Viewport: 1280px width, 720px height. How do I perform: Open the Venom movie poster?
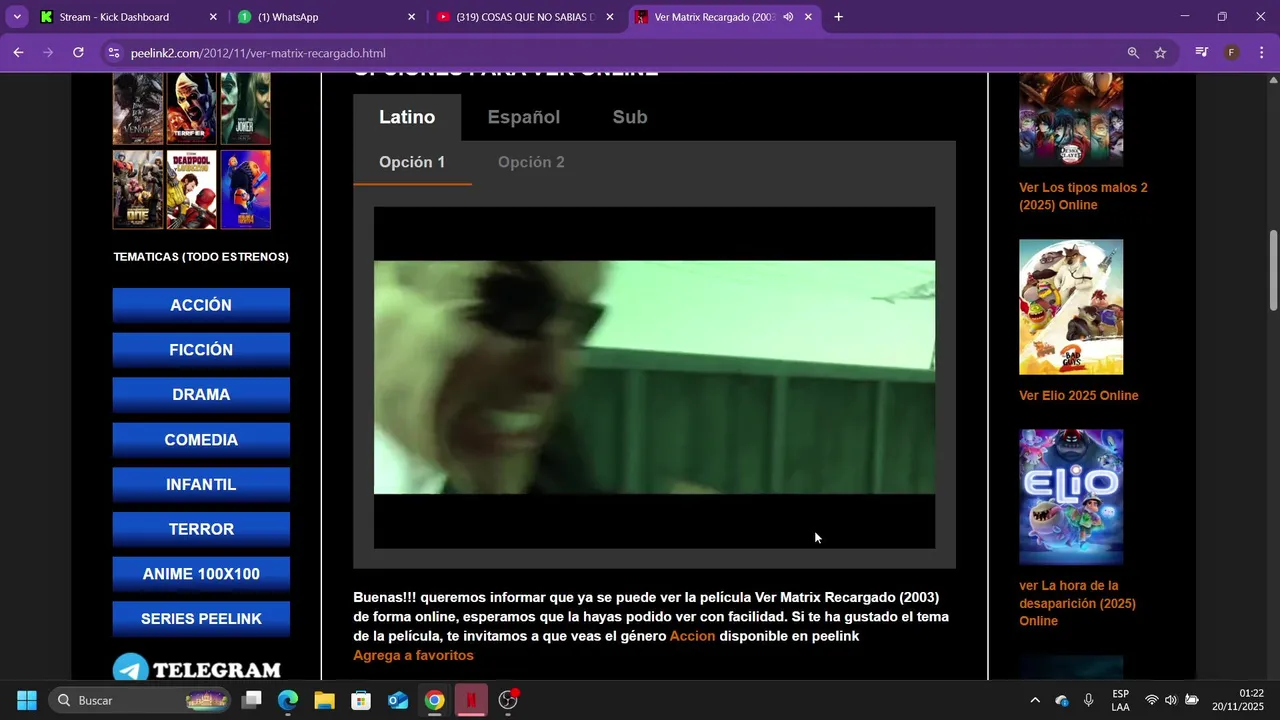point(138,108)
